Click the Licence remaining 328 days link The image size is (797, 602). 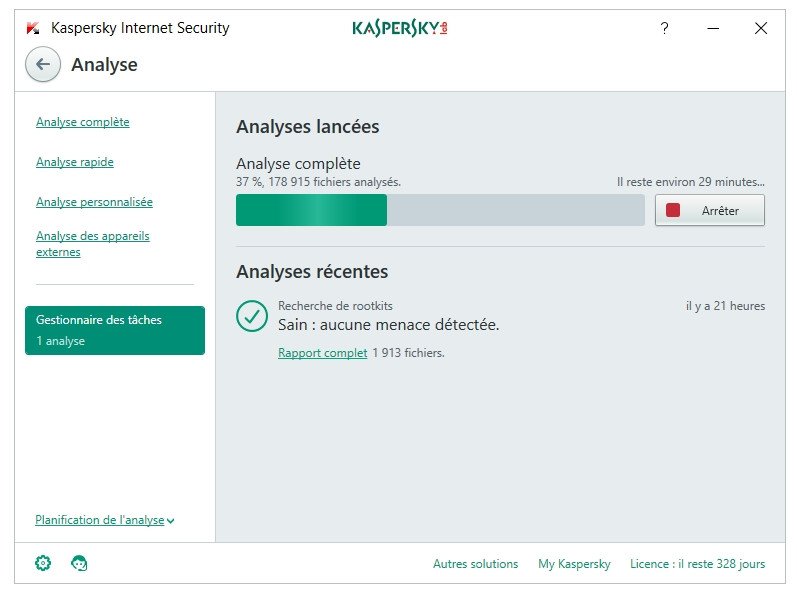coord(697,564)
